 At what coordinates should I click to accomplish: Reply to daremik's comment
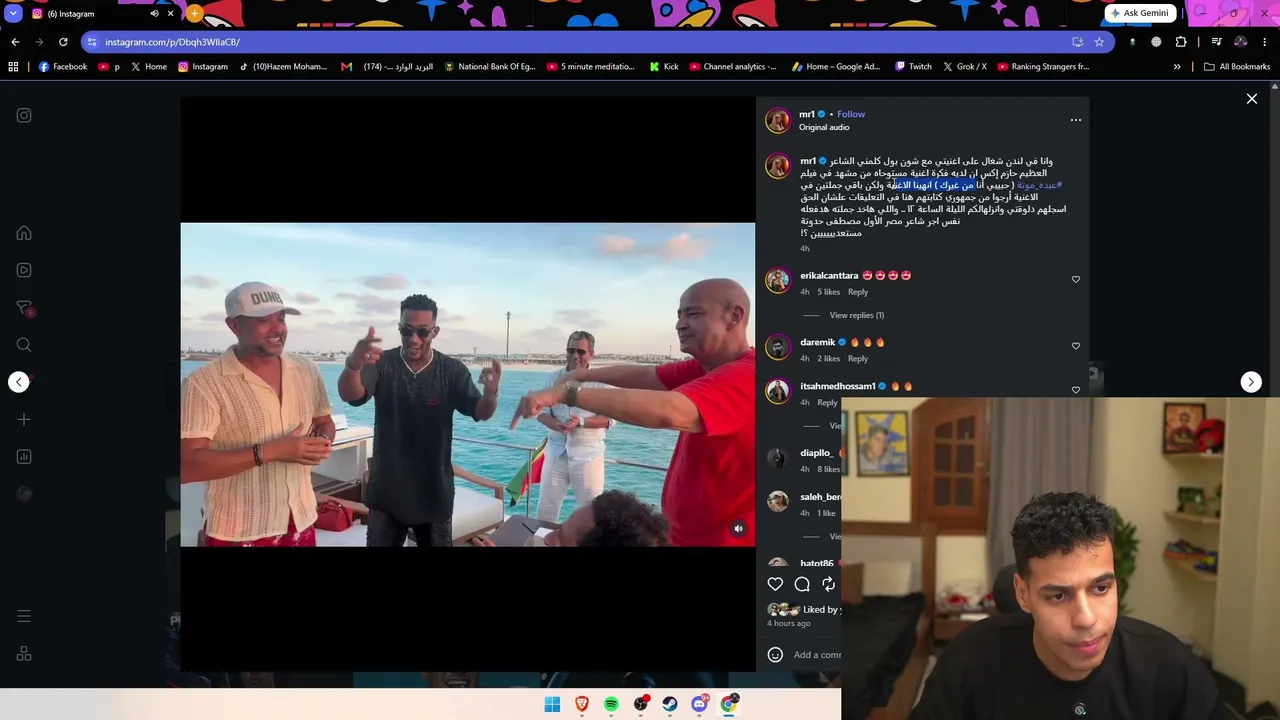tap(858, 358)
